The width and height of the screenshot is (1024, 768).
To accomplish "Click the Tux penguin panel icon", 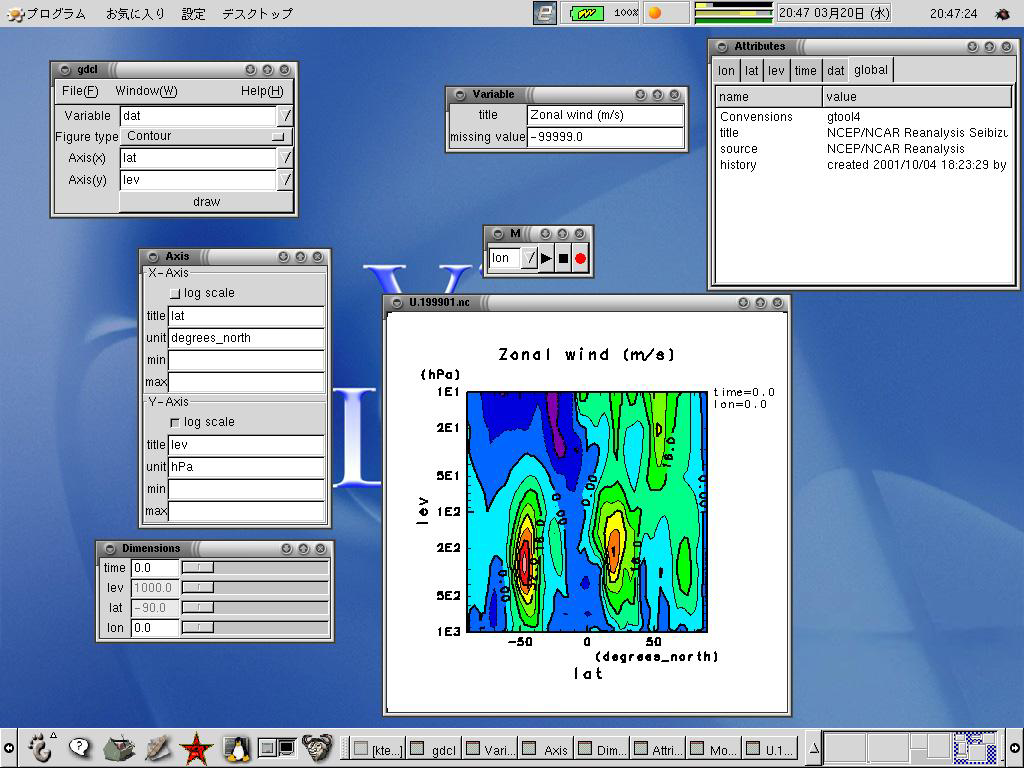I will [237, 747].
